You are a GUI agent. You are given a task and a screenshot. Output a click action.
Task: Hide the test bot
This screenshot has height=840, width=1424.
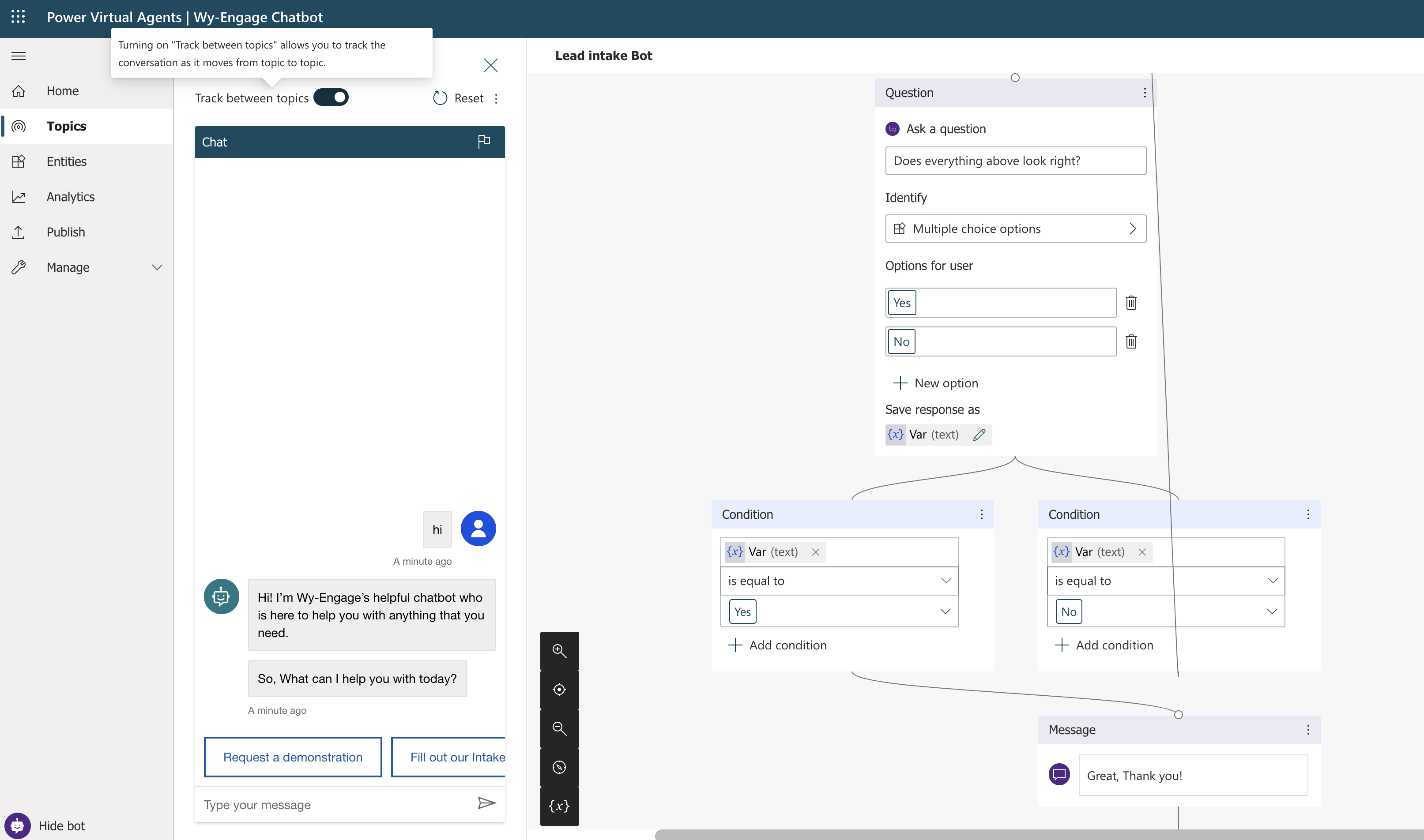click(x=62, y=826)
